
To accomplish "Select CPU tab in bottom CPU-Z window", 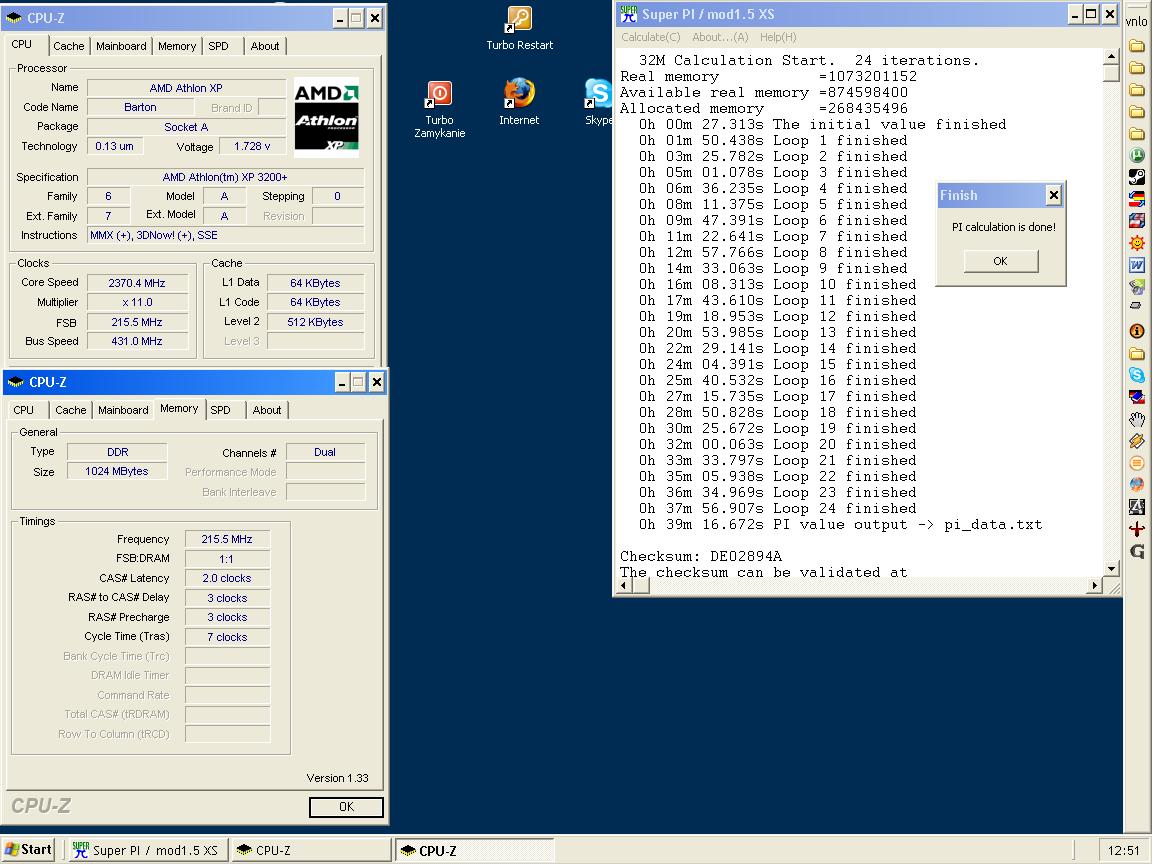I will tap(24, 410).
